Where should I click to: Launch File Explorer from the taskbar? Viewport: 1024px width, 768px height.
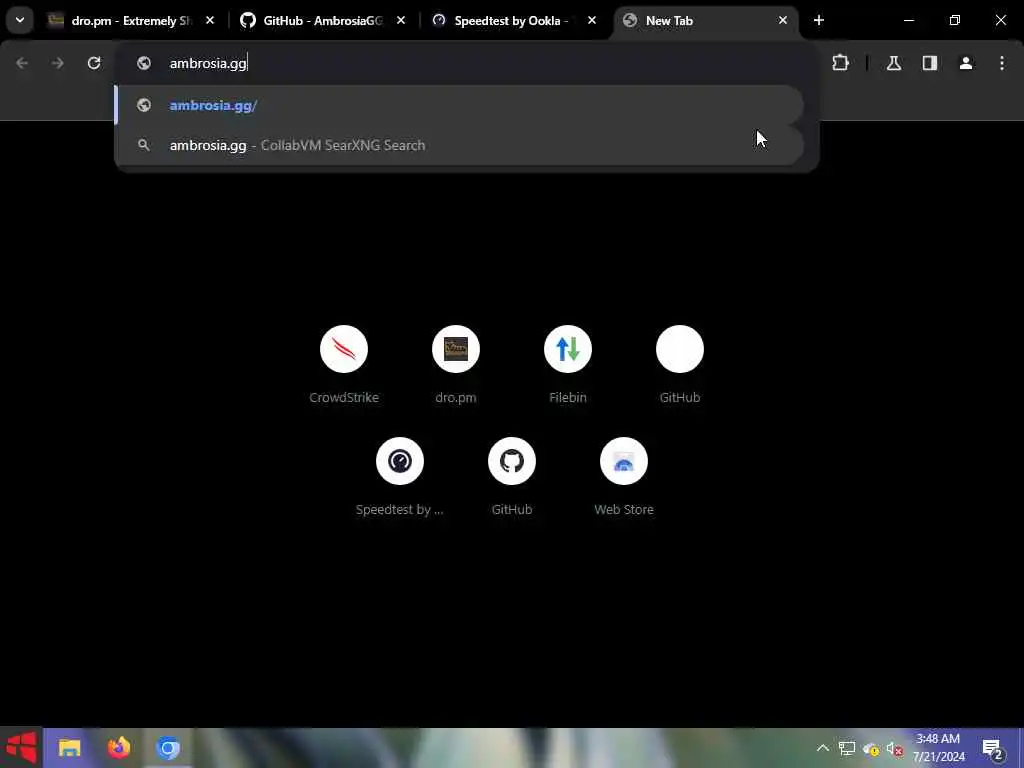point(70,748)
